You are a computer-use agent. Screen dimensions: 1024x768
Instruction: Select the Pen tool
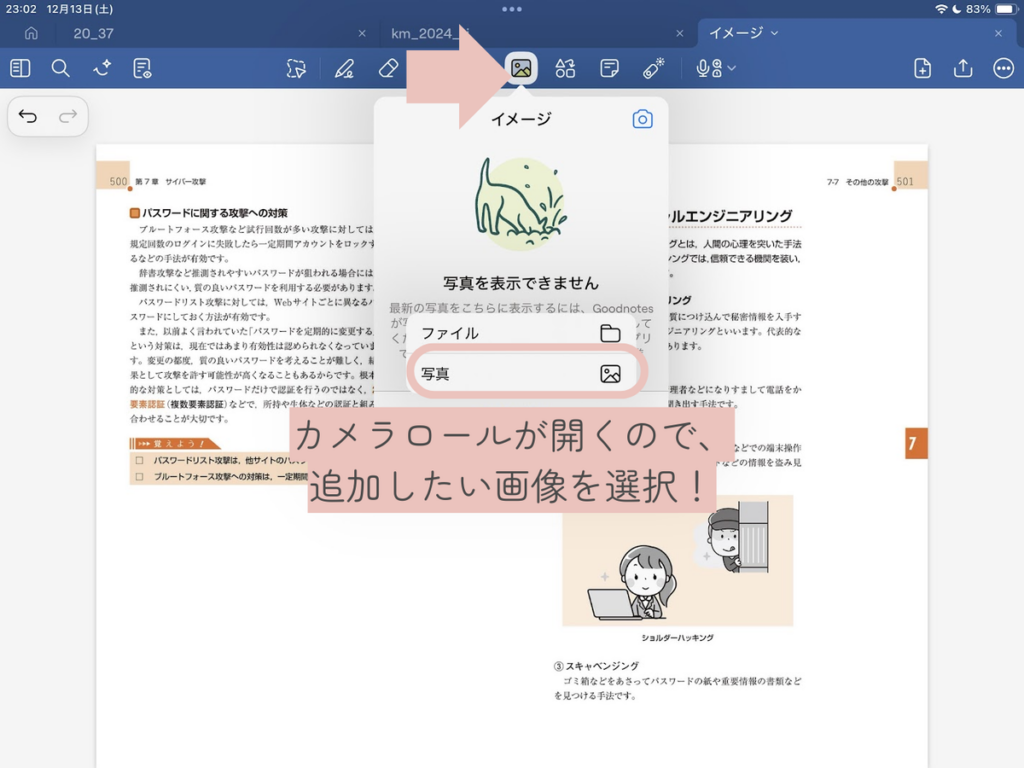[x=344, y=68]
